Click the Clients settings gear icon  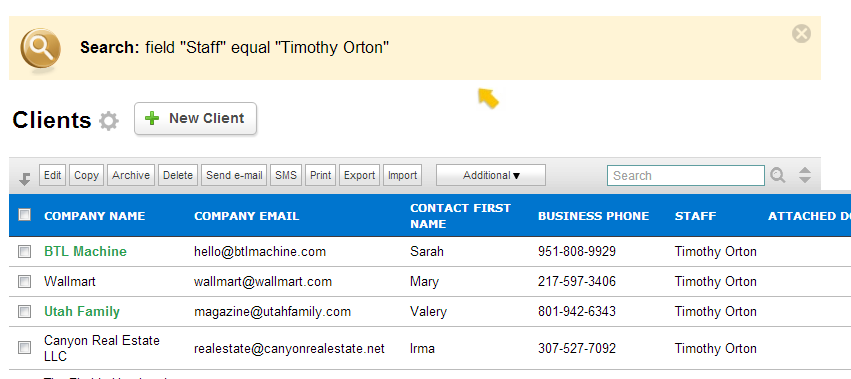(109, 121)
